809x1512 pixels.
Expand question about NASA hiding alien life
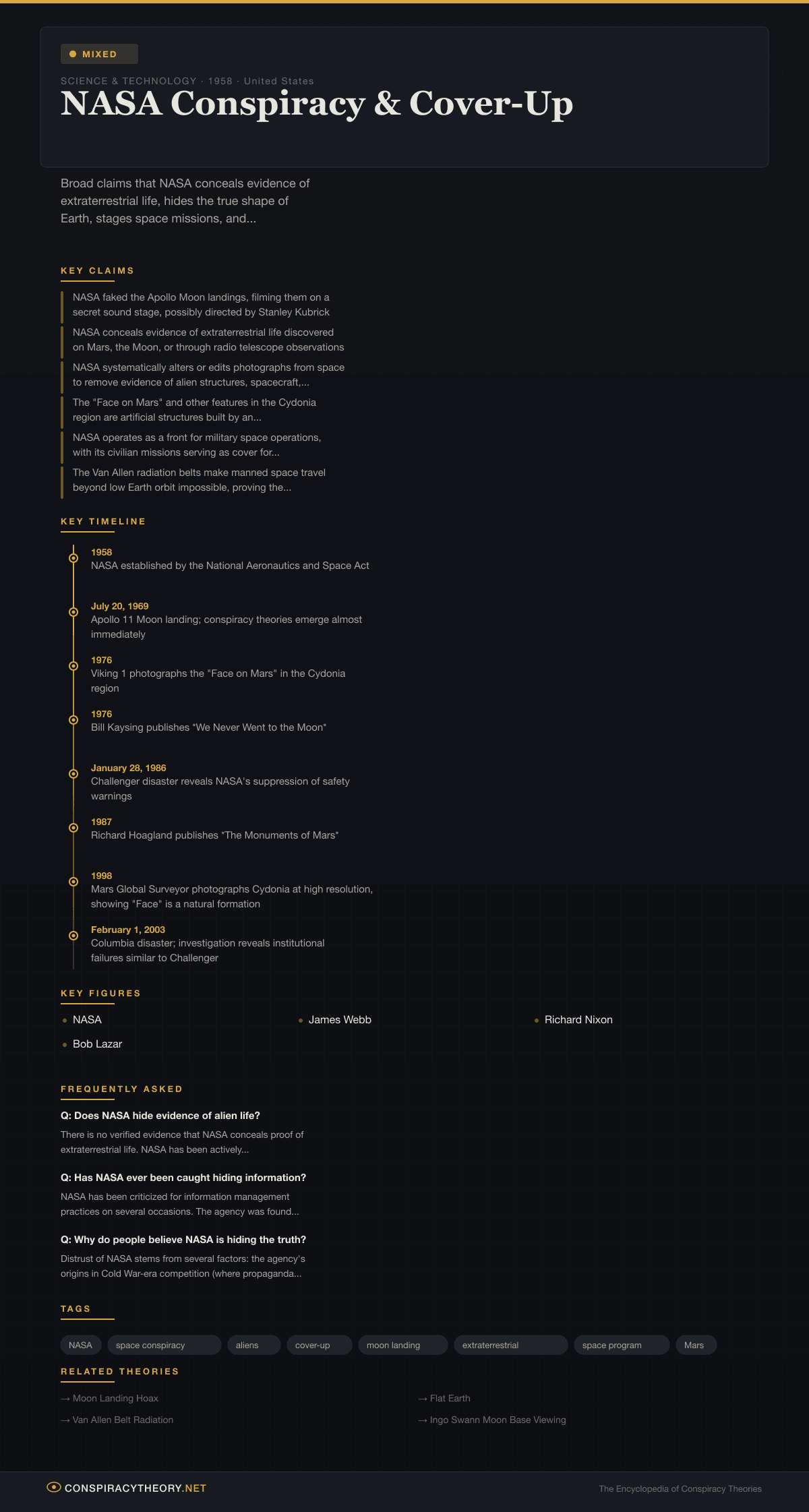(160, 1116)
